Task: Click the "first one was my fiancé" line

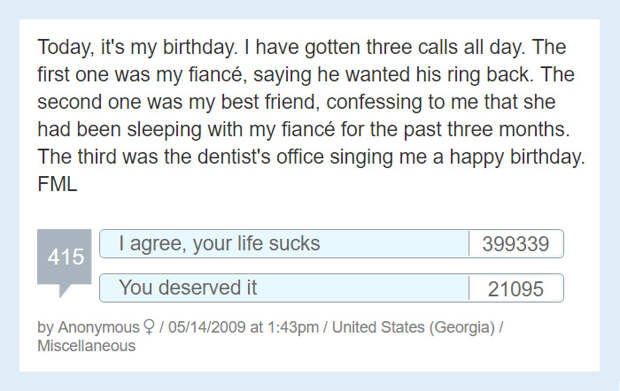Action: (306, 75)
